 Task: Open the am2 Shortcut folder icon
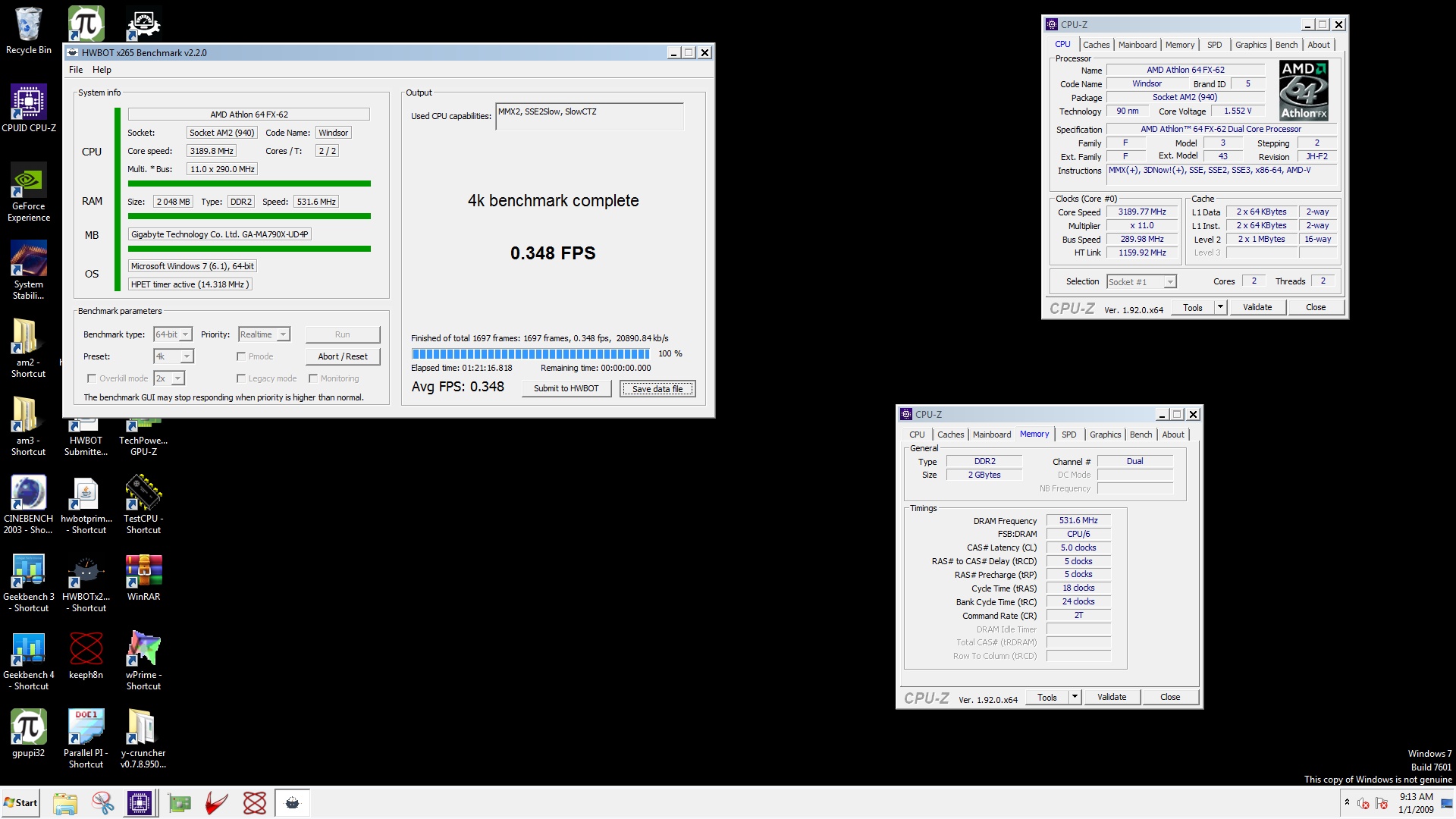[x=29, y=349]
